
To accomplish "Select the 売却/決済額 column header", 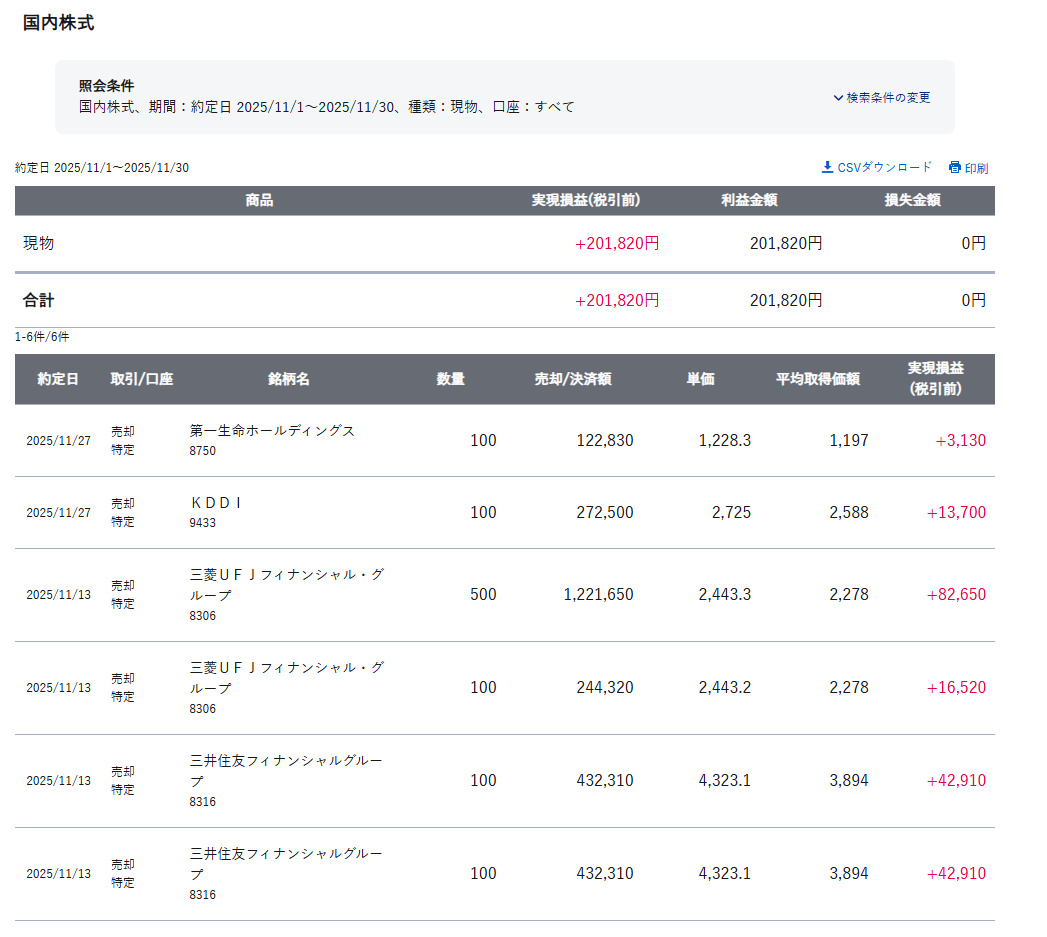I will pyautogui.click(x=572, y=379).
